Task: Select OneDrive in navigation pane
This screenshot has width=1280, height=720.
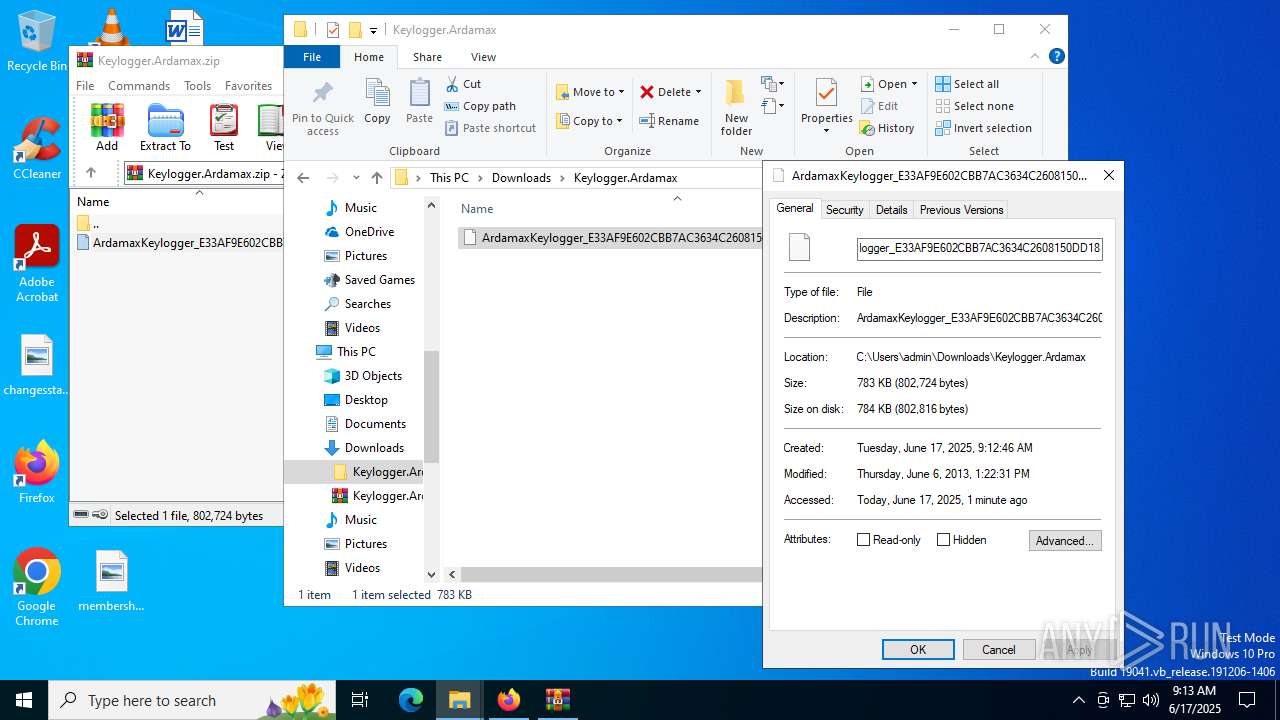Action: coord(369,232)
